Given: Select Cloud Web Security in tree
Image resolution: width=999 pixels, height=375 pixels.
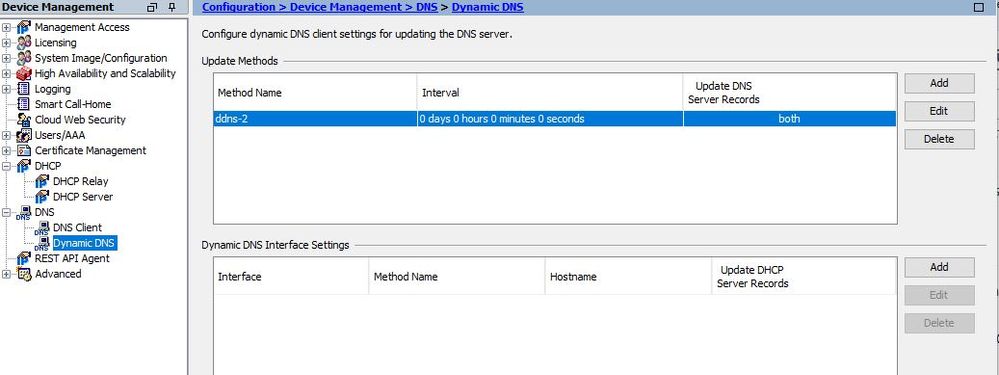Looking at the screenshot, I should click(x=80, y=120).
